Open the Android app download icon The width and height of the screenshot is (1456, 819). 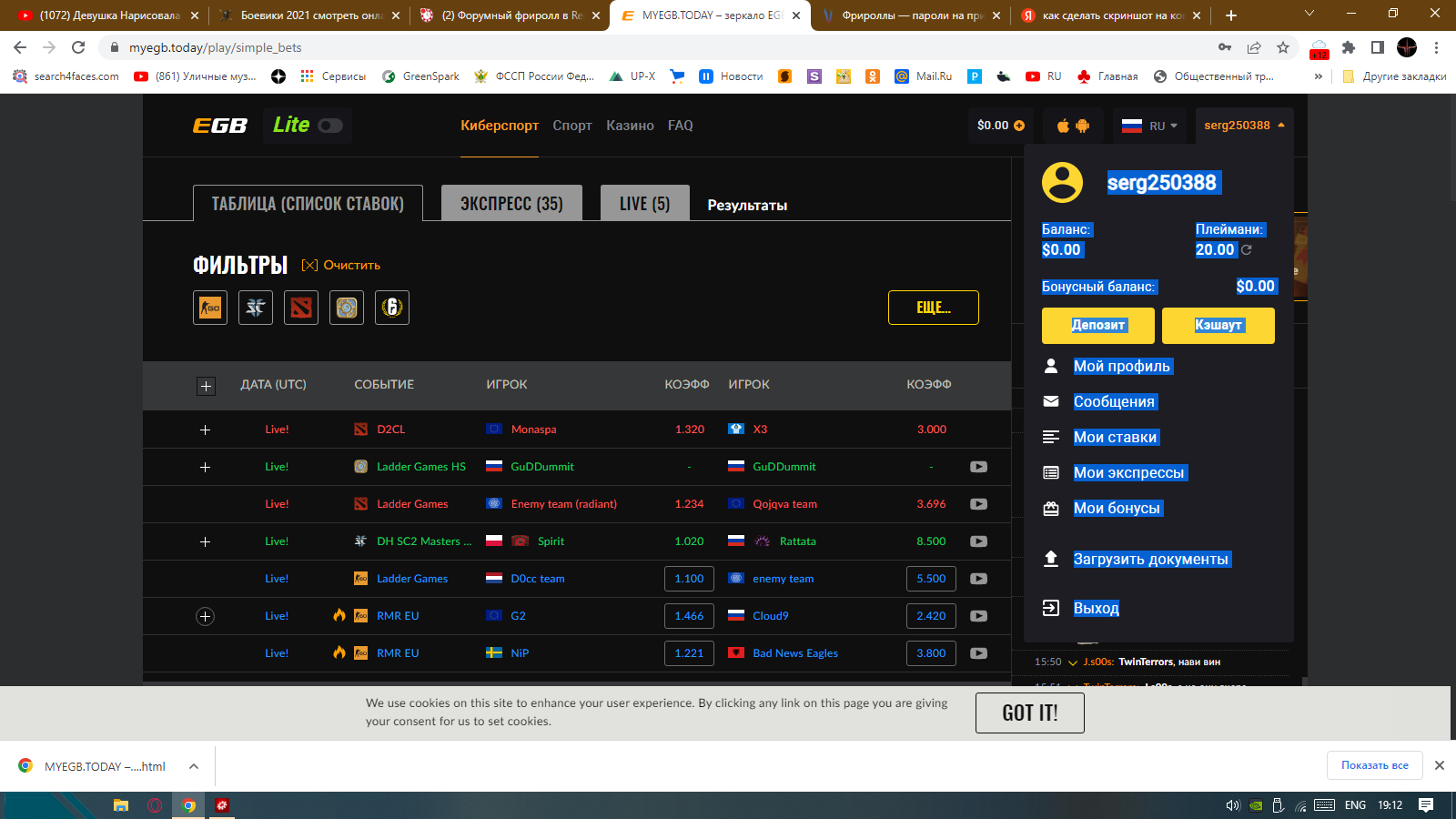coord(1083,126)
